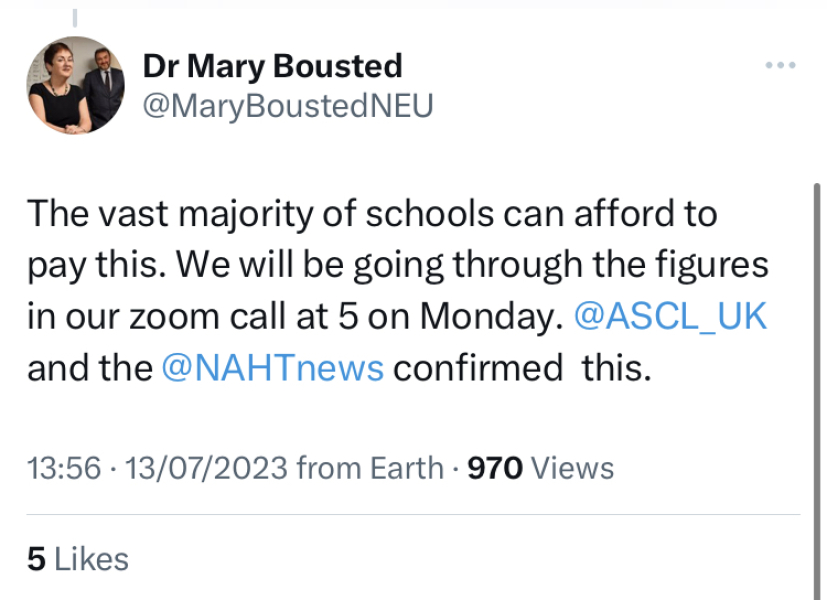The height and width of the screenshot is (600, 827).
Task: Open the Dr Mary Bousted display name
Action: coord(272,66)
